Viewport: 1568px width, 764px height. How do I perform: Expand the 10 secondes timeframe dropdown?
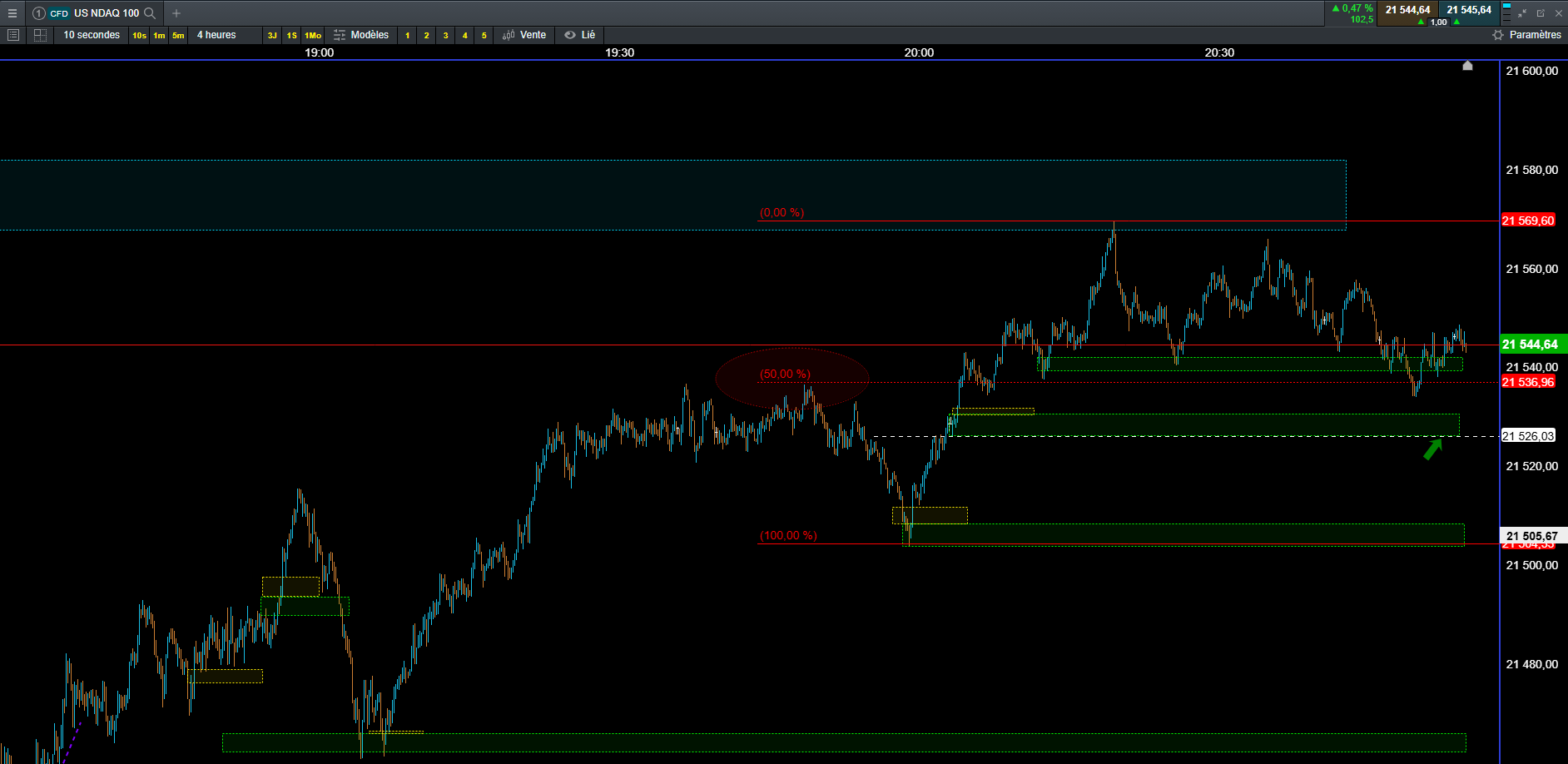point(92,35)
